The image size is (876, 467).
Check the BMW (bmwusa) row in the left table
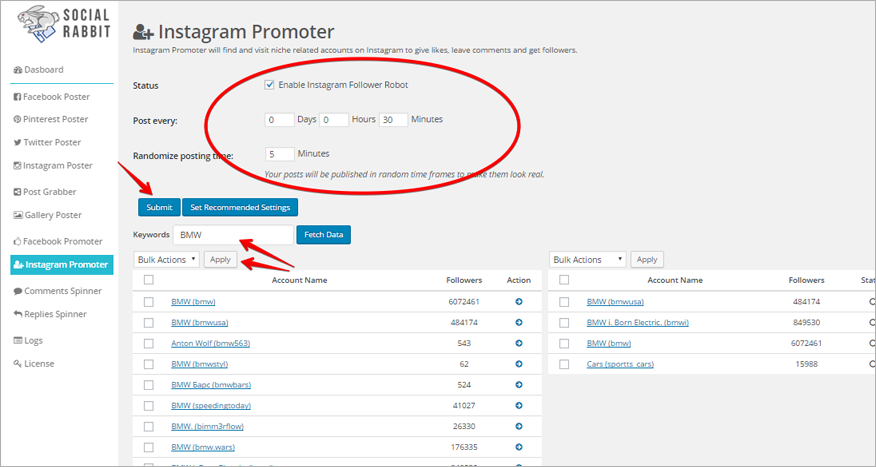click(x=149, y=322)
